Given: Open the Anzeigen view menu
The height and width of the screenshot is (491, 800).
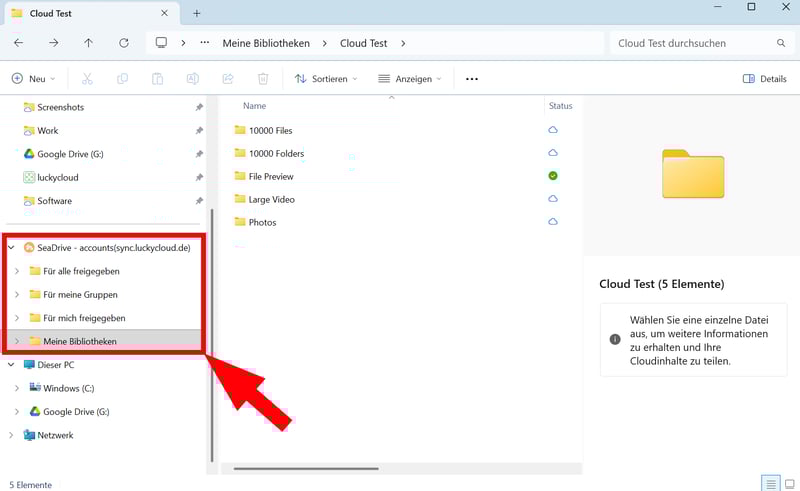Looking at the screenshot, I should tap(410, 79).
